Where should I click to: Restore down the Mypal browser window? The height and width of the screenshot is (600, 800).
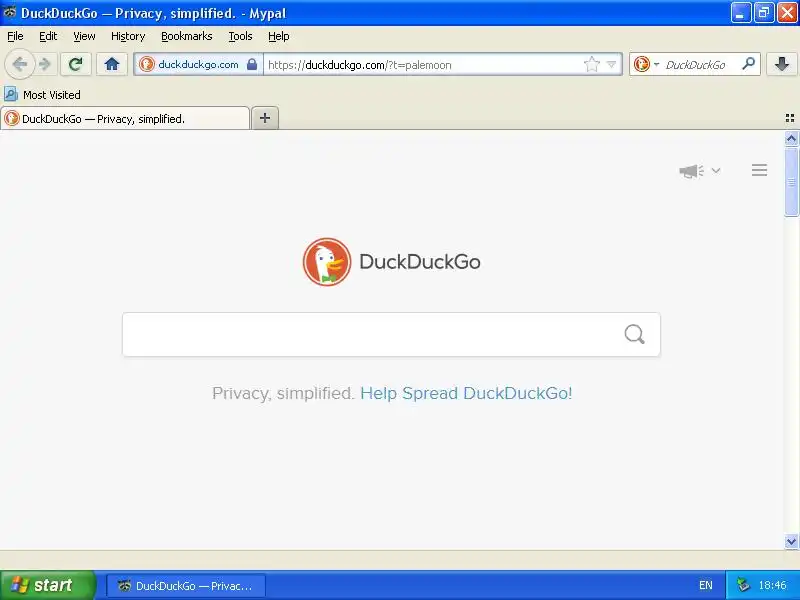tap(763, 13)
